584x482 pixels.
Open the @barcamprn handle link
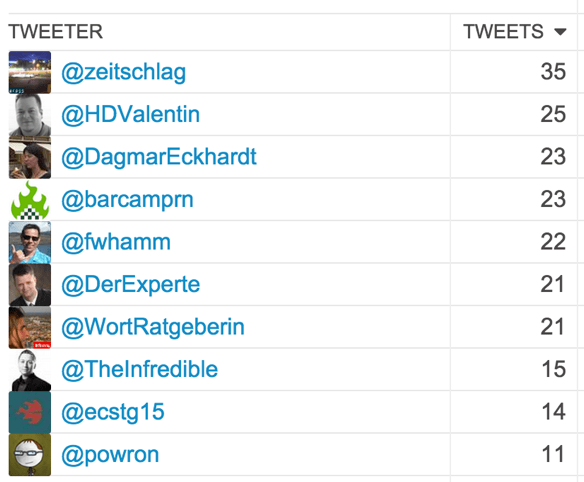coord(127,200)
